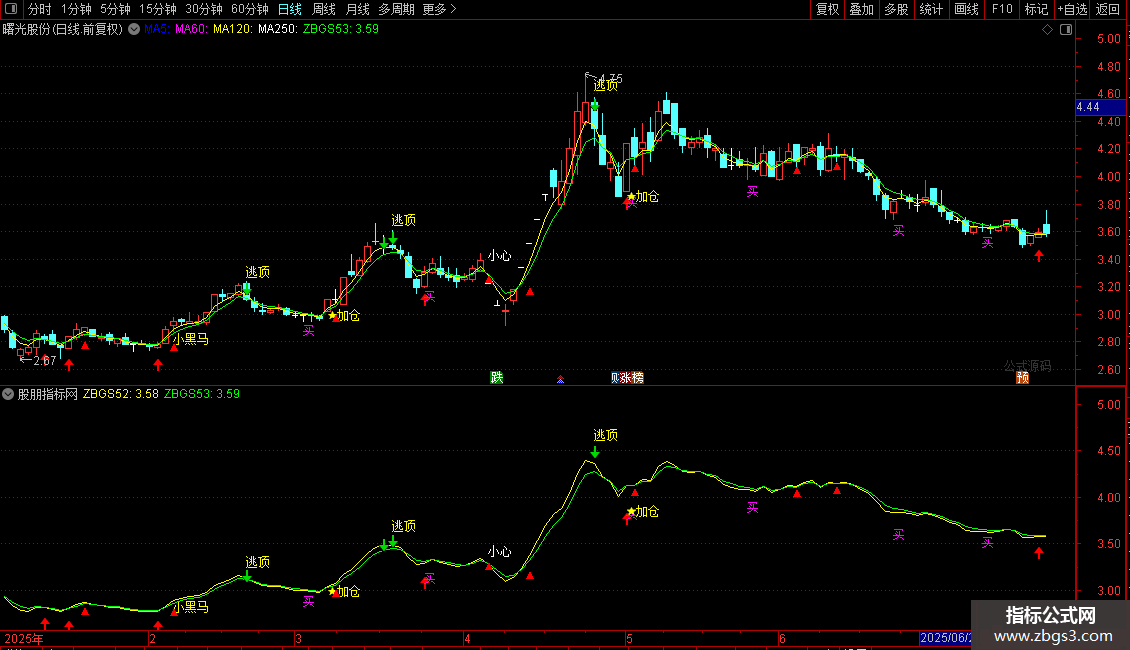Expand the 曙光股份 indicator settings chevron

(134, 30)
